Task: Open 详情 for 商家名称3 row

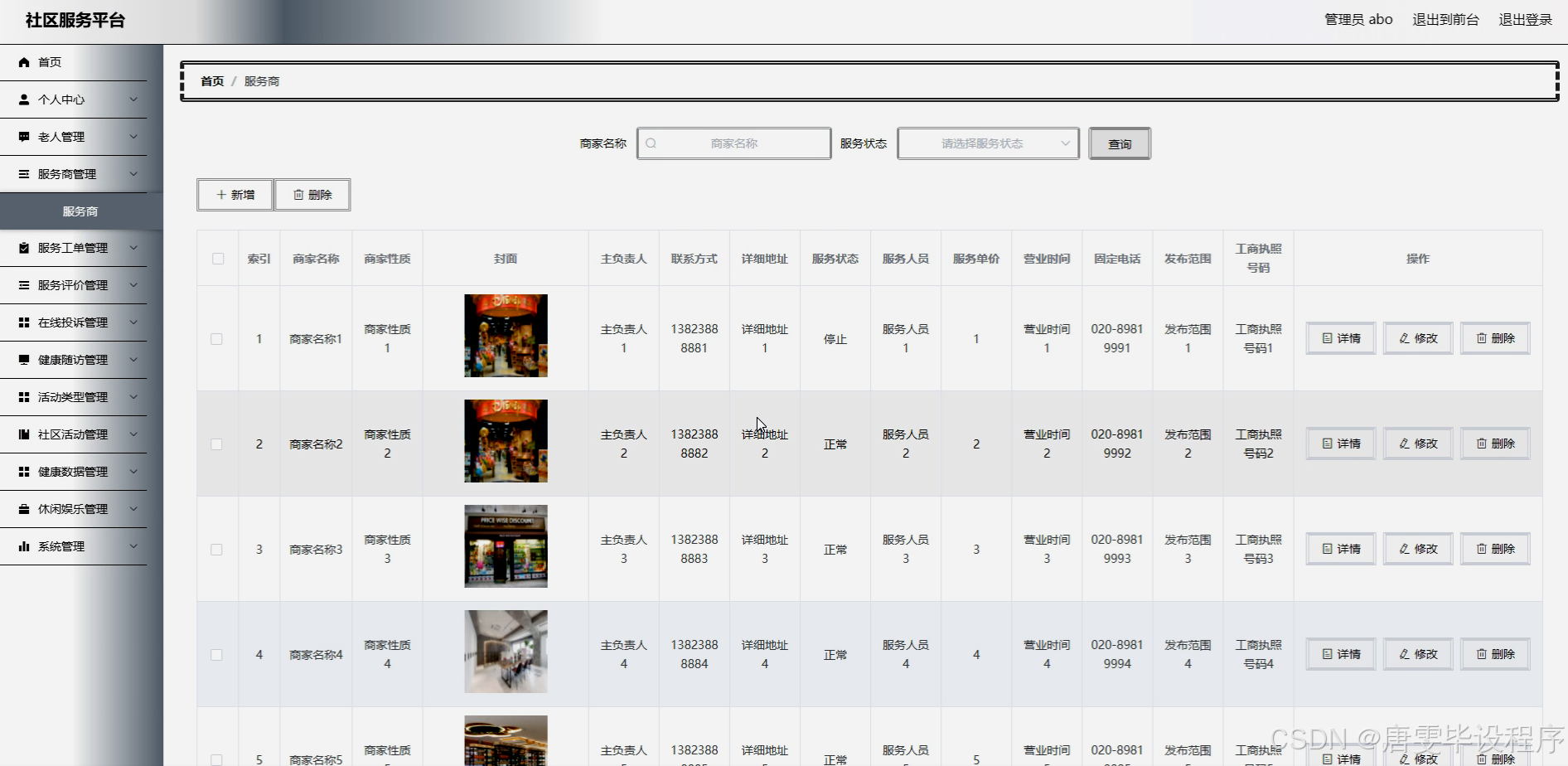Action: [1341, 549]
